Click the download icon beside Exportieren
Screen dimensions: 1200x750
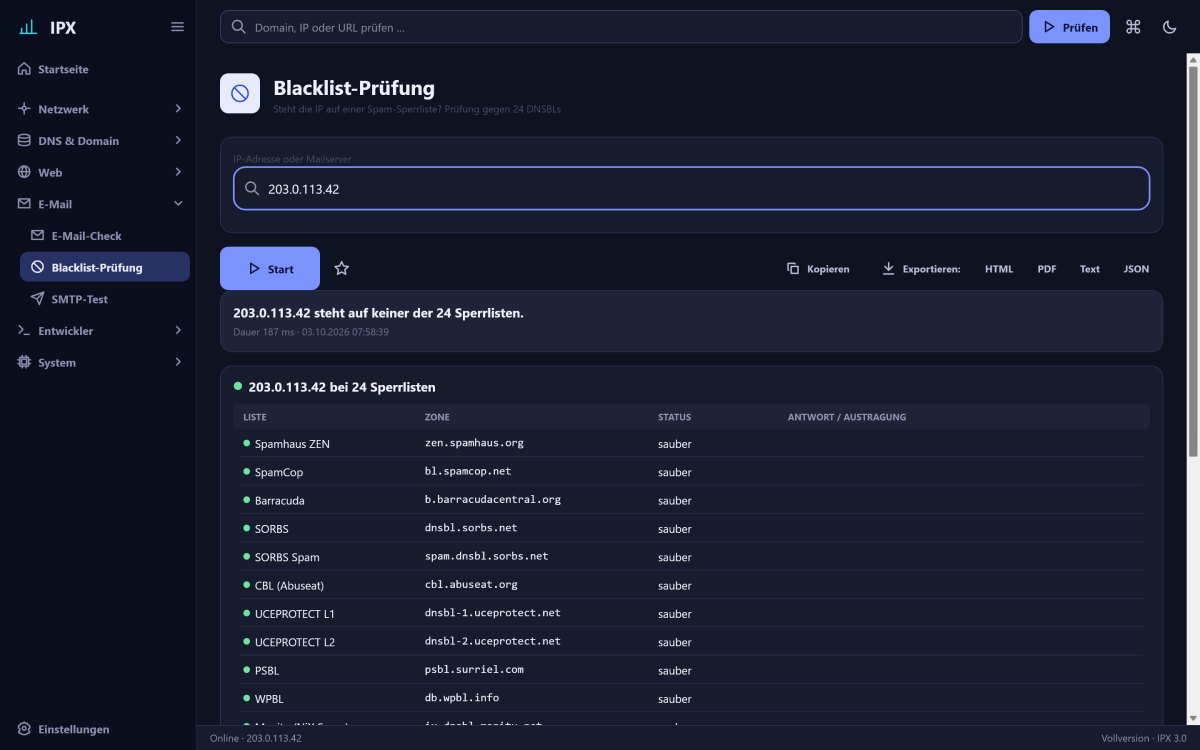[x=888, y=268]
